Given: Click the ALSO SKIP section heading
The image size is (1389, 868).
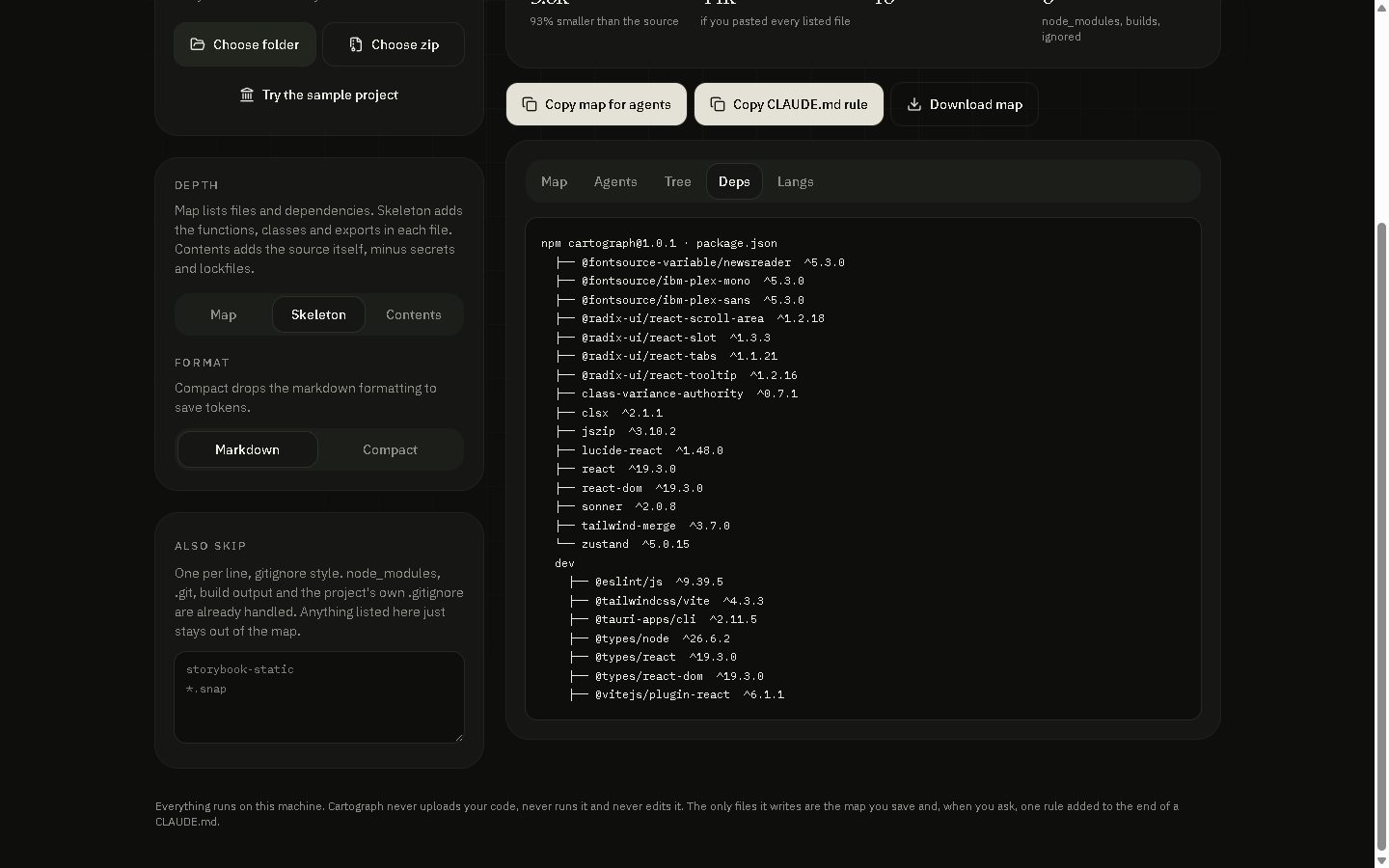Looking at the screenshot, I should (x=210, y=546).
